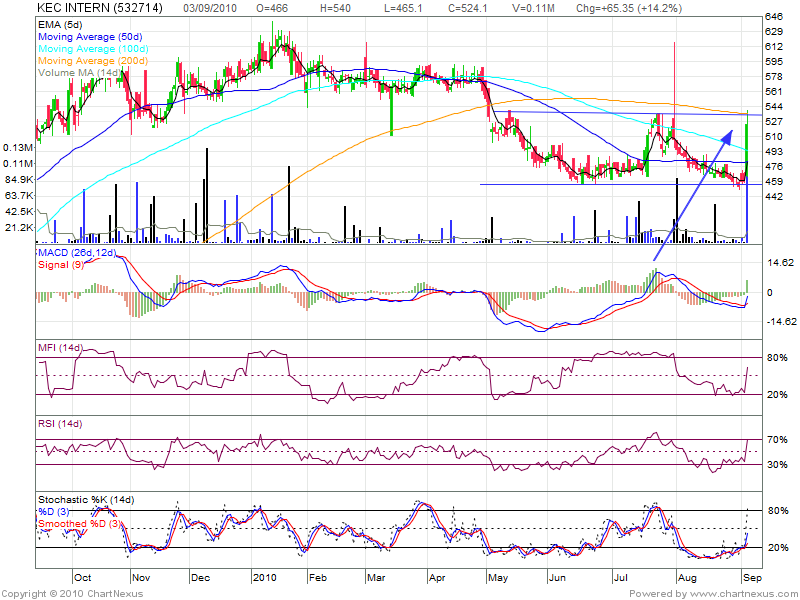Select the Stochastic %K (14d) label
This screenshot has width=800, height=600.
point(85,499)
